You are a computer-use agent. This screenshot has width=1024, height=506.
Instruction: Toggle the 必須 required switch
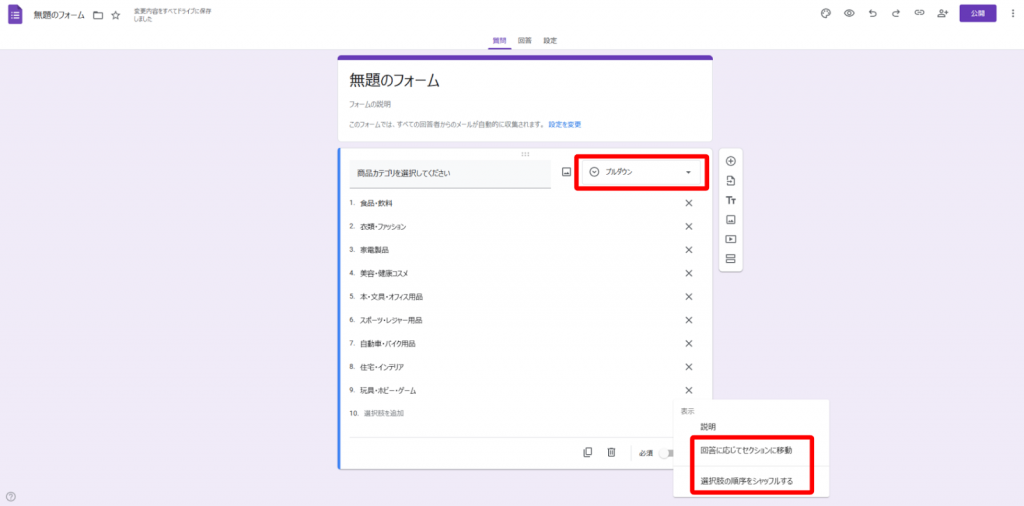pos(665,453)
